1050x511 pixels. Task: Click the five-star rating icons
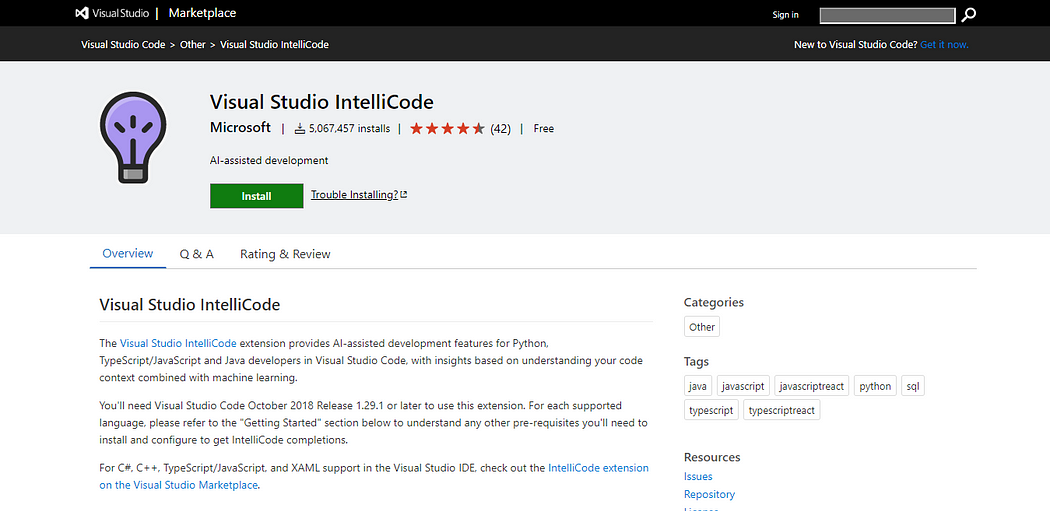pyautogui.click(x=447, y=129)
